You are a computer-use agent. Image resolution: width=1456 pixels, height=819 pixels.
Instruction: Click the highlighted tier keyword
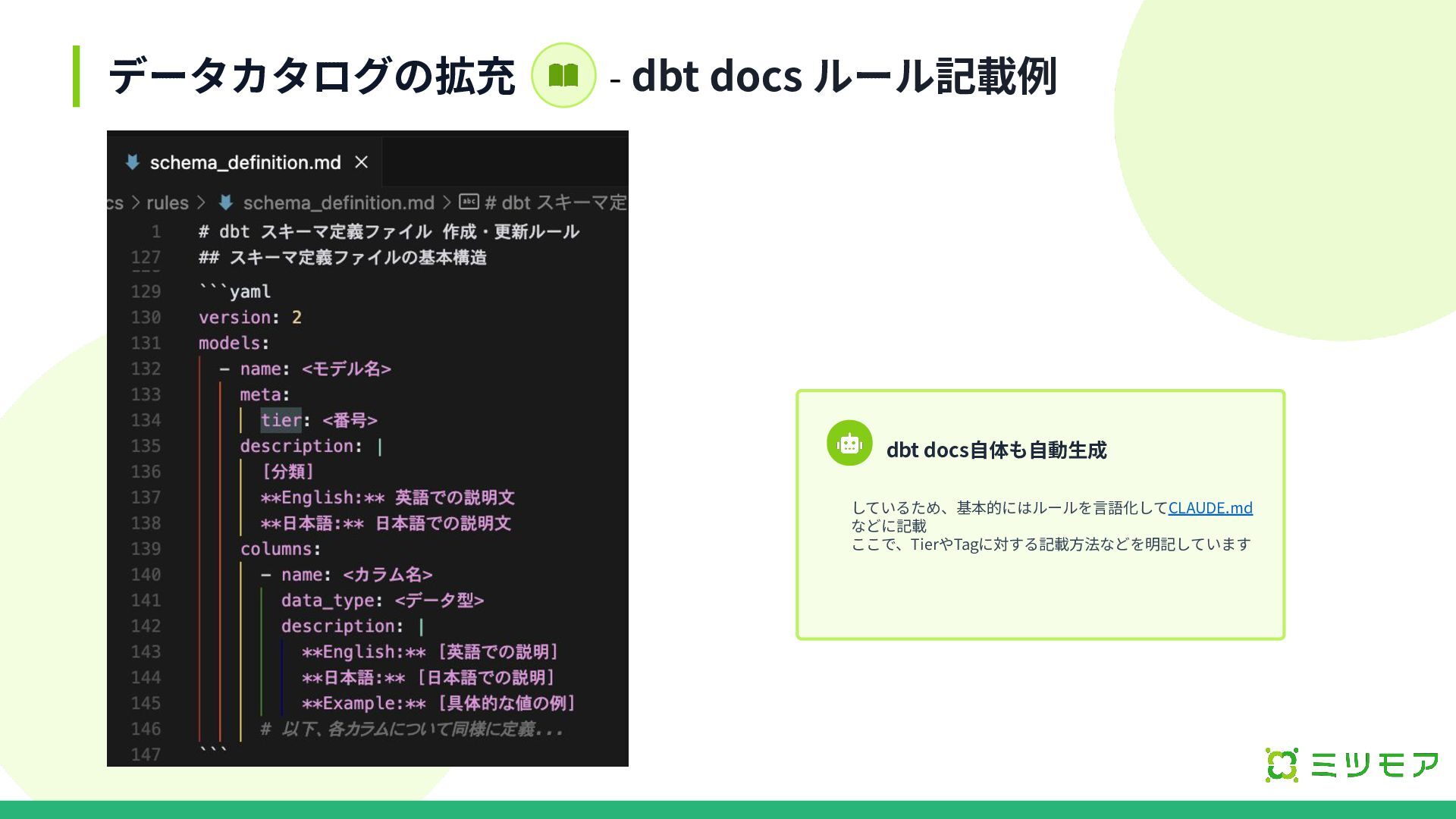[281, 420]
